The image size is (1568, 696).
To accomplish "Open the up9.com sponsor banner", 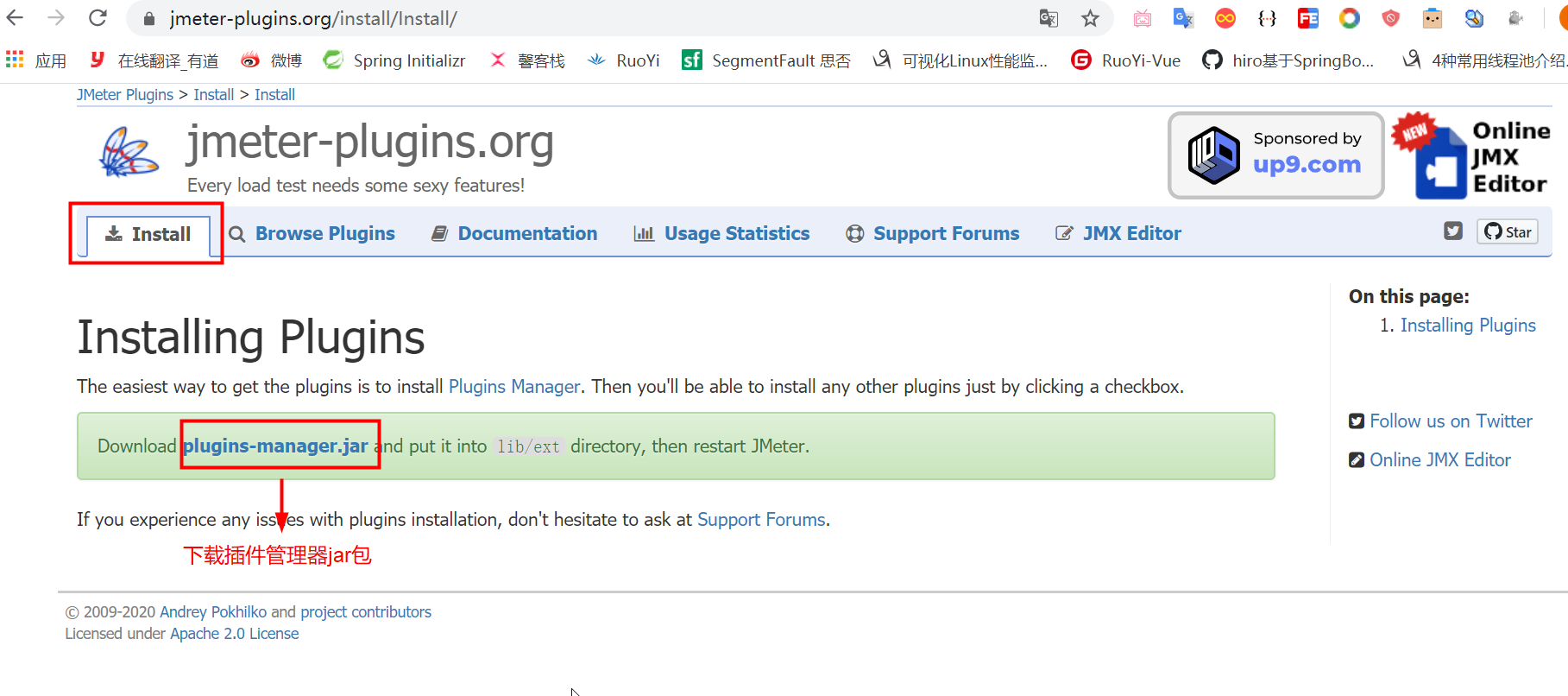I will [x=1275, y=155].
